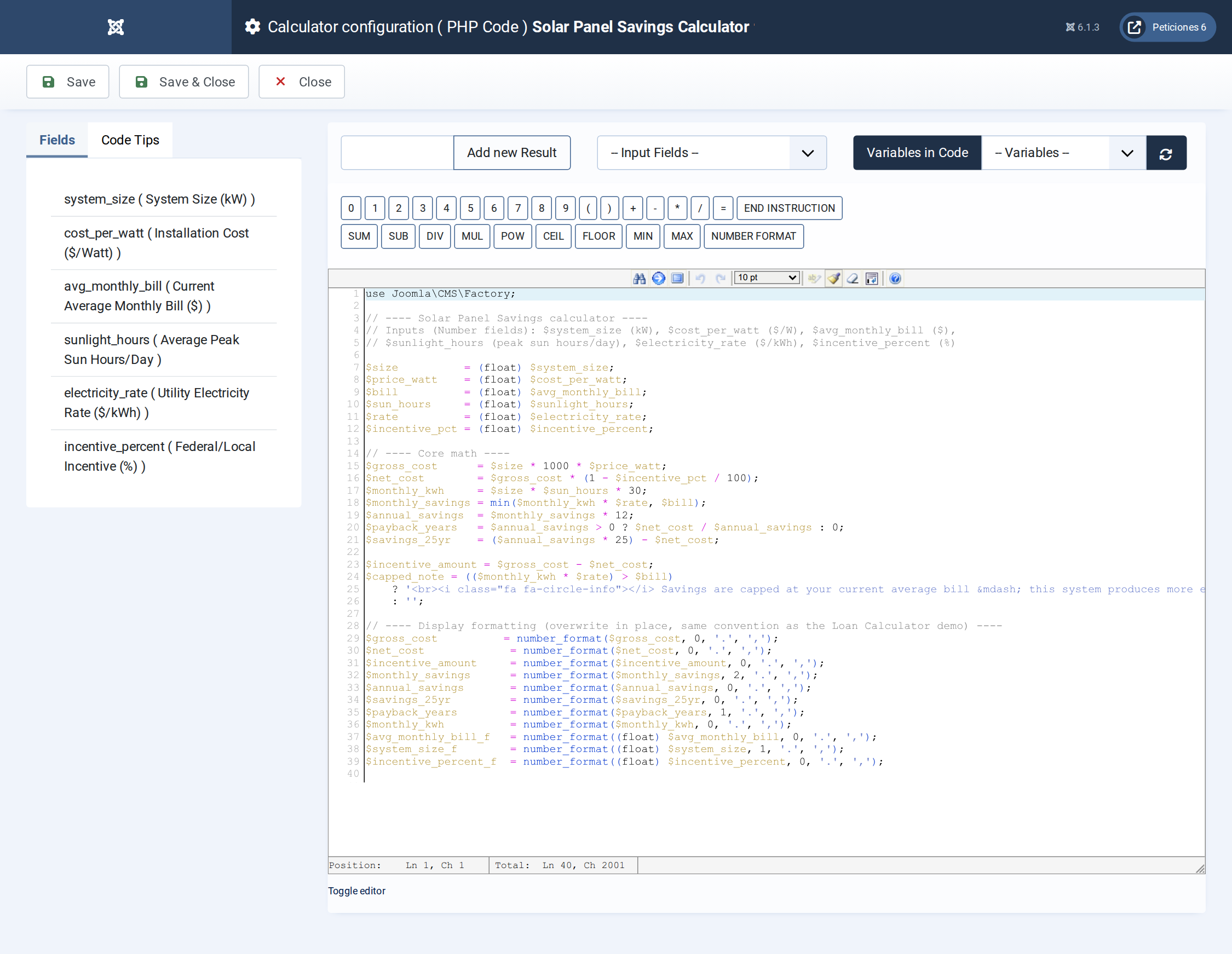The width and height of the screenshot is (1232, 954).
Task: Click Add new Result button
Action: (511, 153)
